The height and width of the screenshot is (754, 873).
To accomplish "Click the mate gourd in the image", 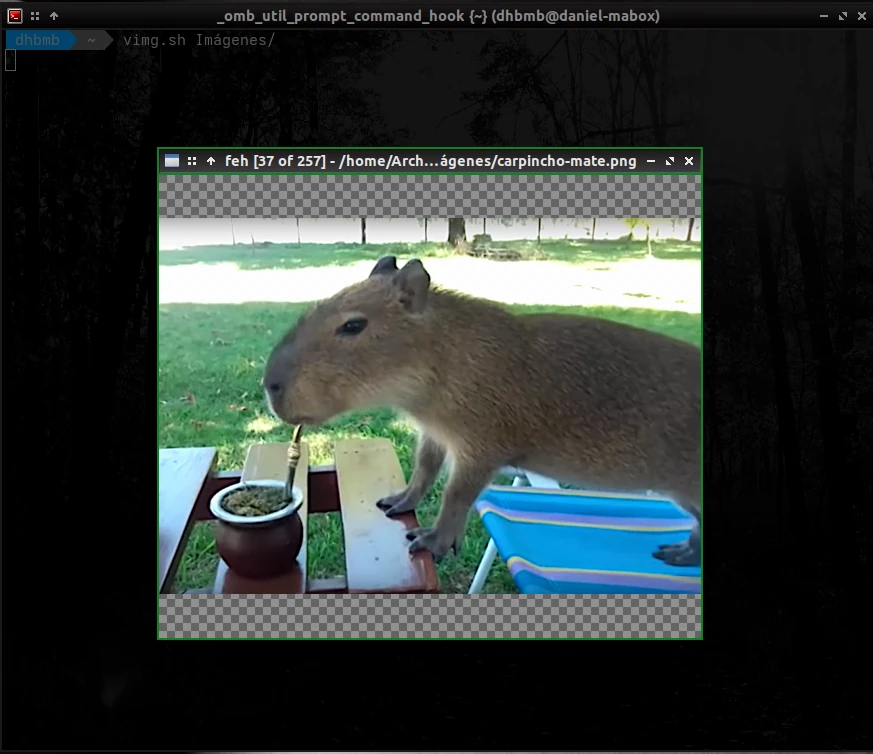I will (257, 528).
